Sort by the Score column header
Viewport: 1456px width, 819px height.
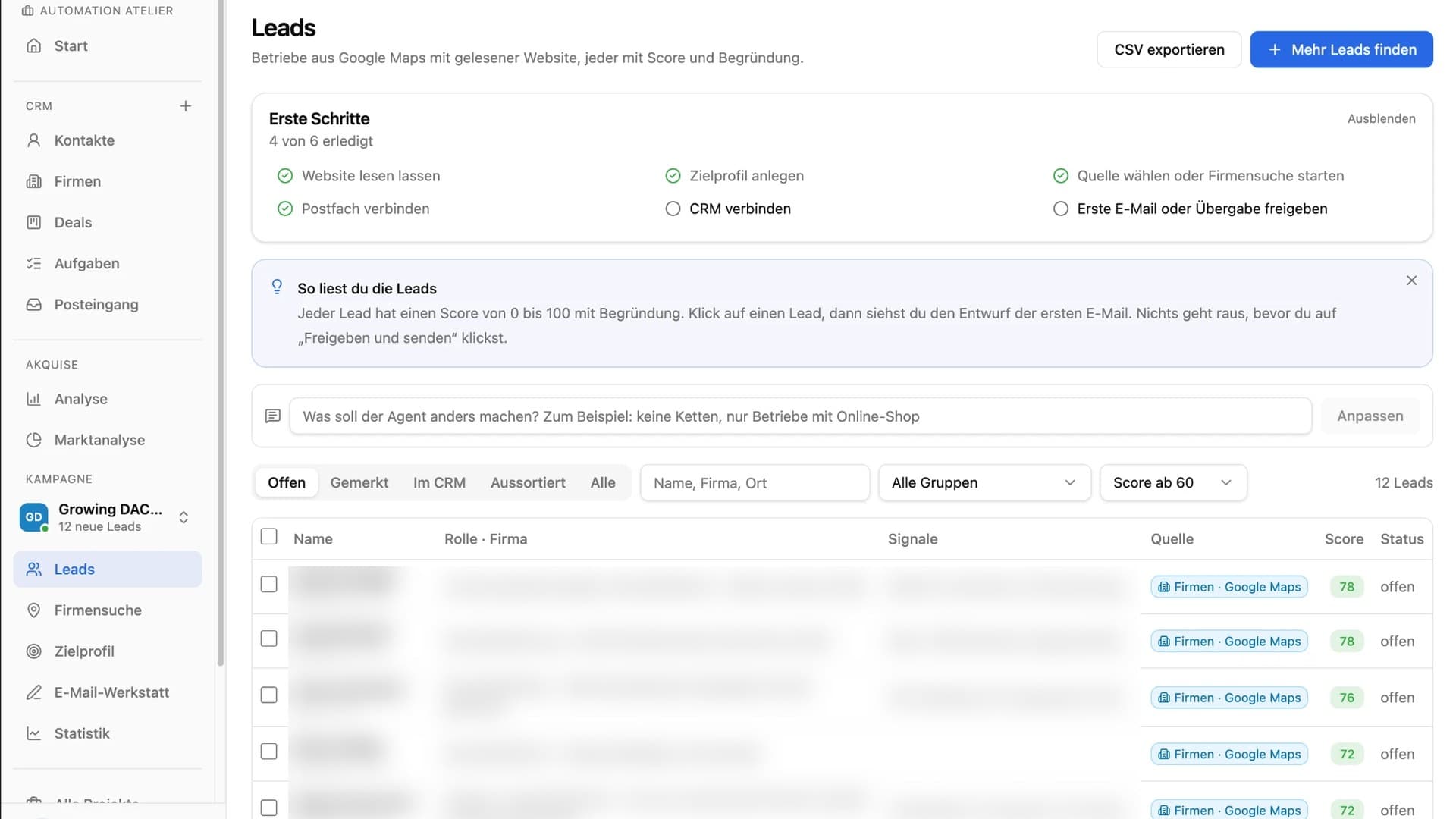click(x=1344, y=538)
